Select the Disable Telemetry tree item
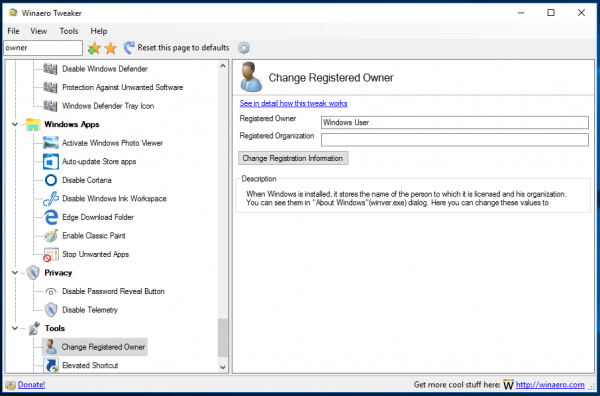Viewport: 600px width, 396px height. click(x=90, y=310)
